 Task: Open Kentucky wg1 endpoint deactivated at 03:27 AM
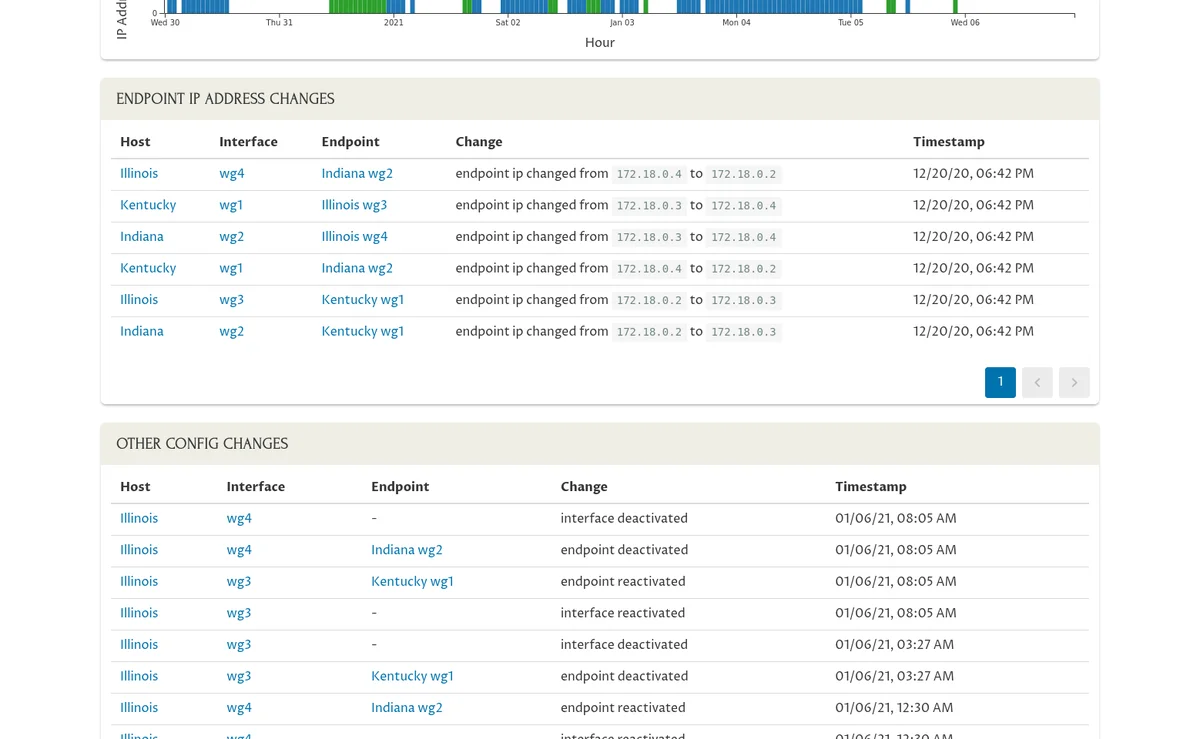click(x=412, y=677)
